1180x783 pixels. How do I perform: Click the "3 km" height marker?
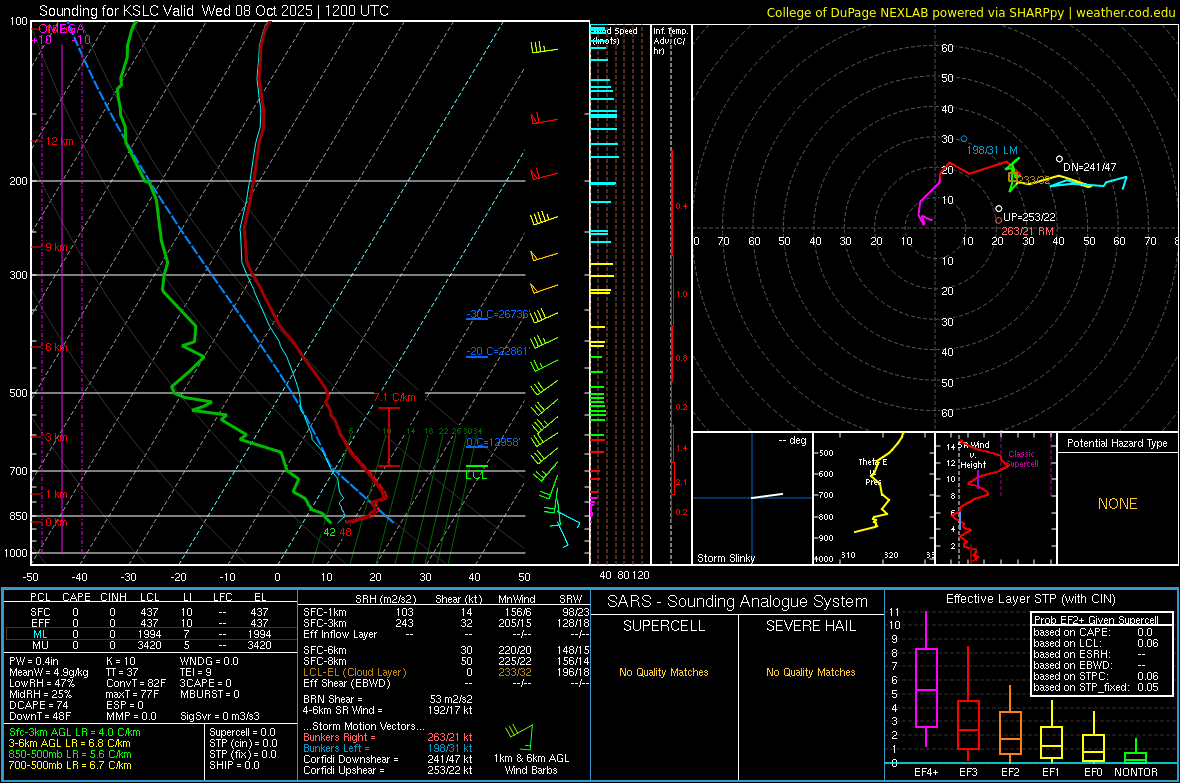[56, 437]
